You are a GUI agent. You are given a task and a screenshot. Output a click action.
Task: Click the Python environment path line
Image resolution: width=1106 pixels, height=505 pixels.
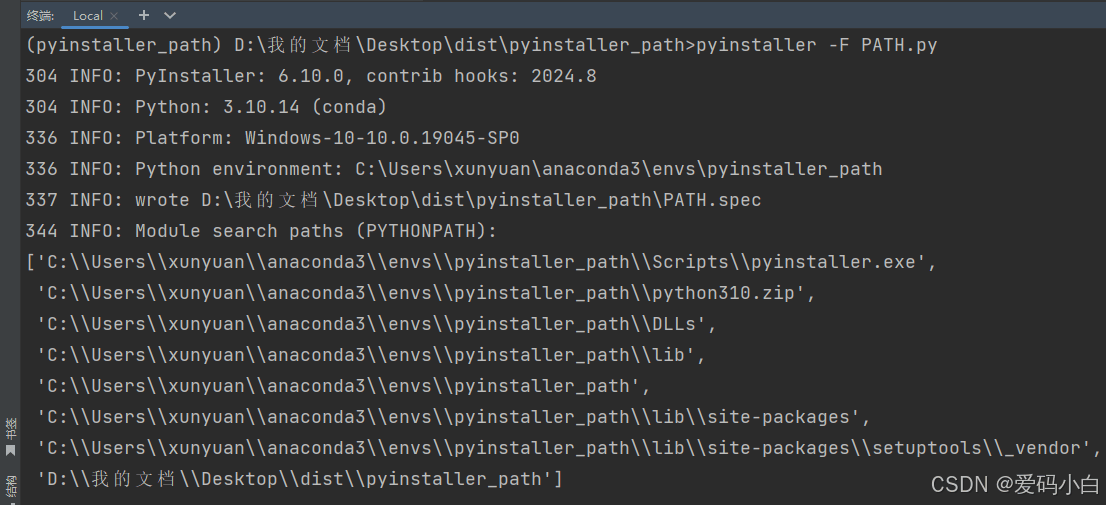tap(454, 169)
